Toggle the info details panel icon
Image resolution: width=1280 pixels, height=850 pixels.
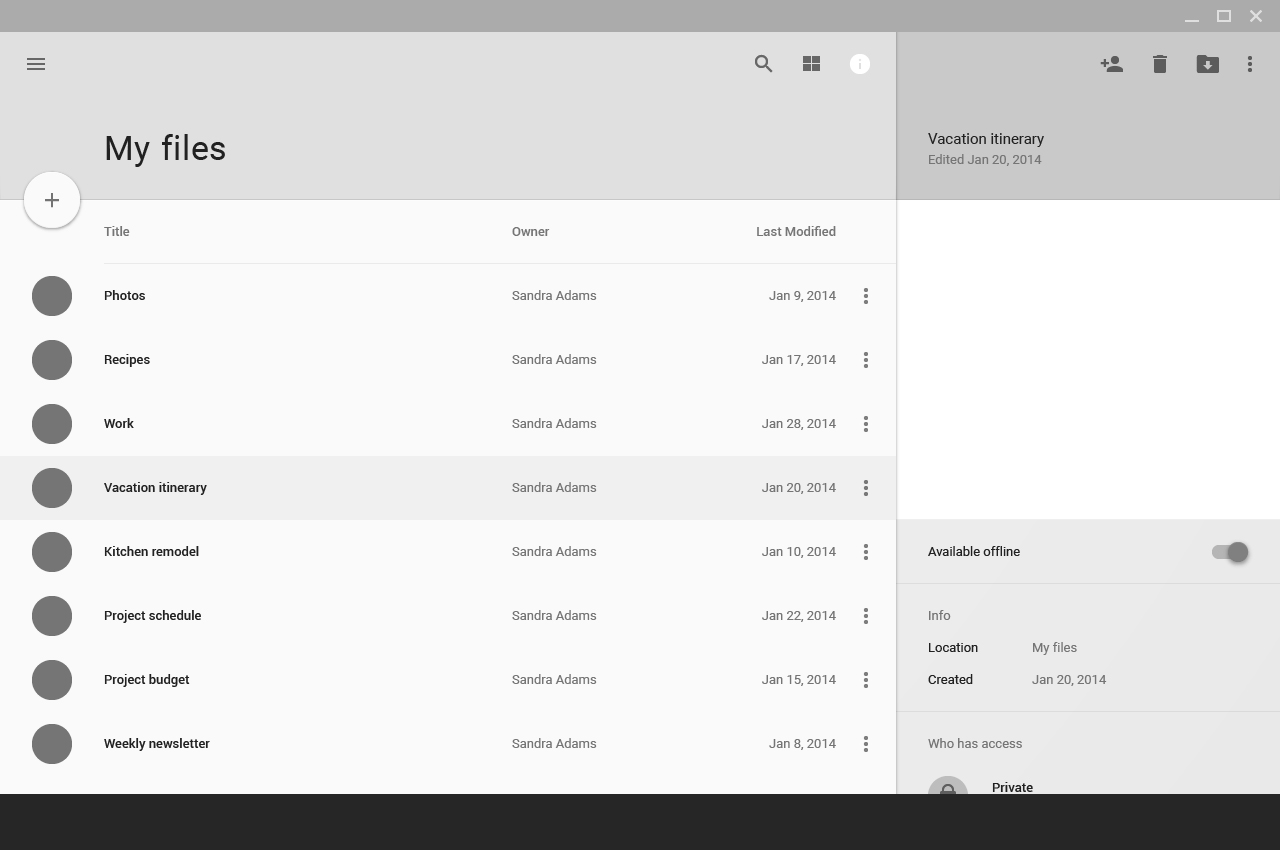pyautogui.click(x=859, y=64)
